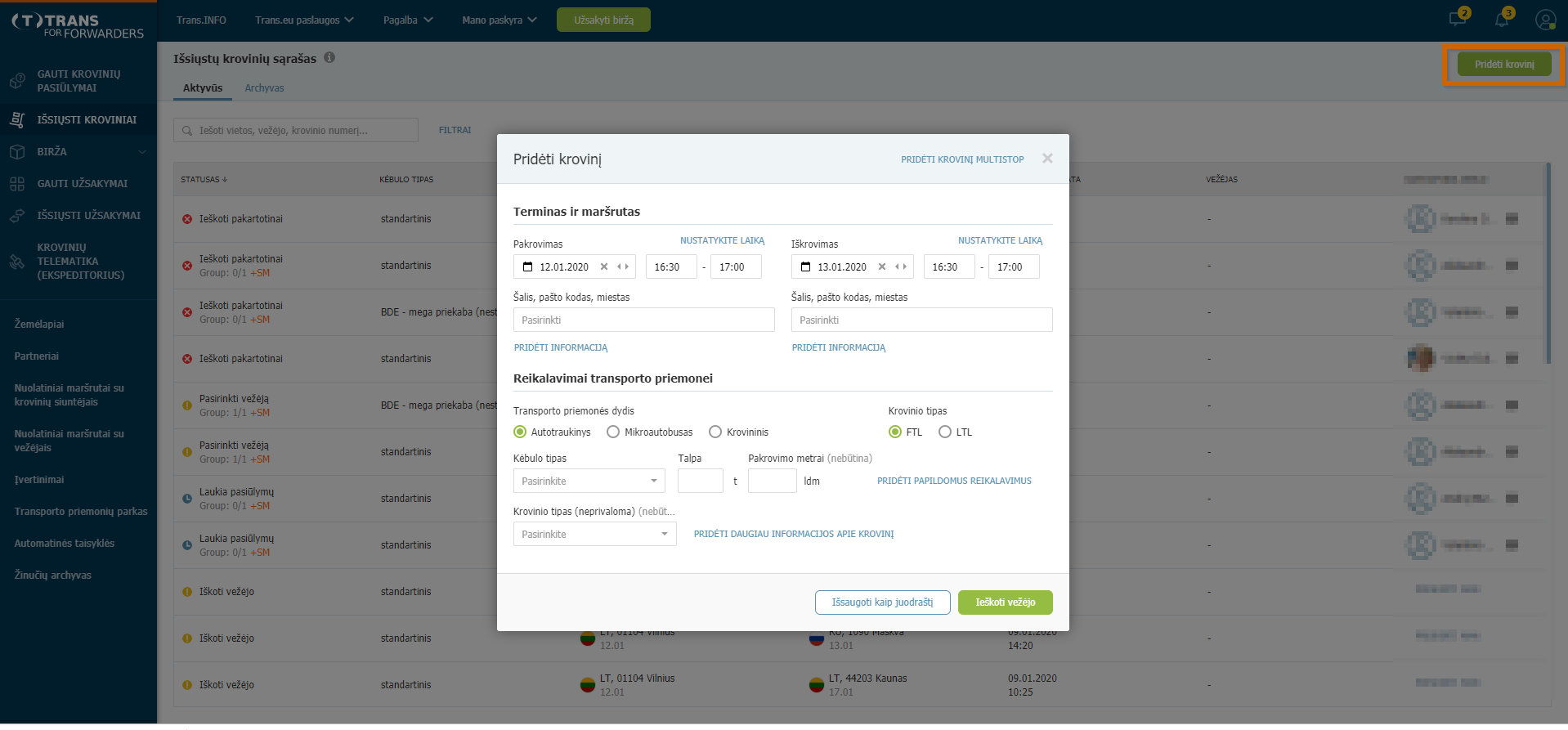The height and width of the screenshot is (730, 1568).
Task: Open the Krovinio tipas (neprivaloma) dropdown
Action: pyautogui.click(x=595, y=534)
